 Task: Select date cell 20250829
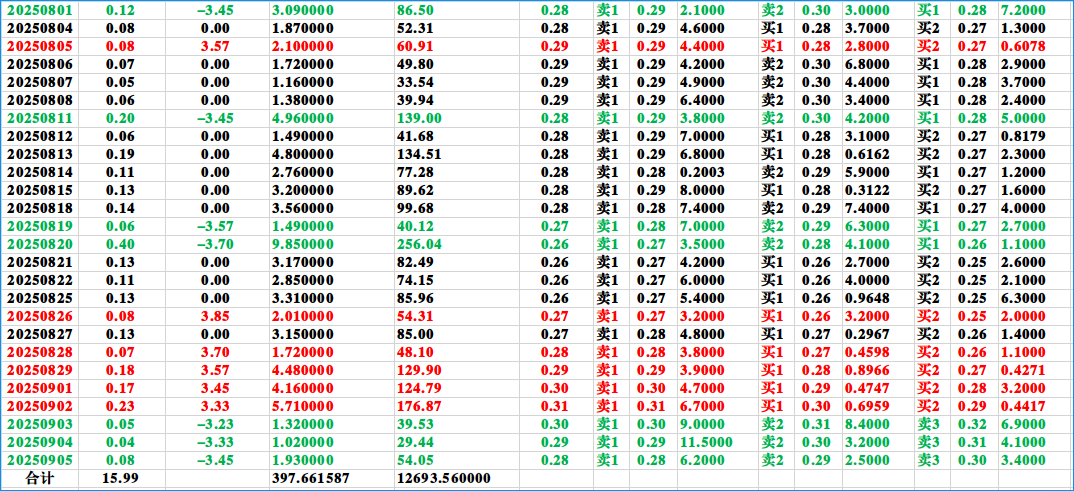point(39,370)
